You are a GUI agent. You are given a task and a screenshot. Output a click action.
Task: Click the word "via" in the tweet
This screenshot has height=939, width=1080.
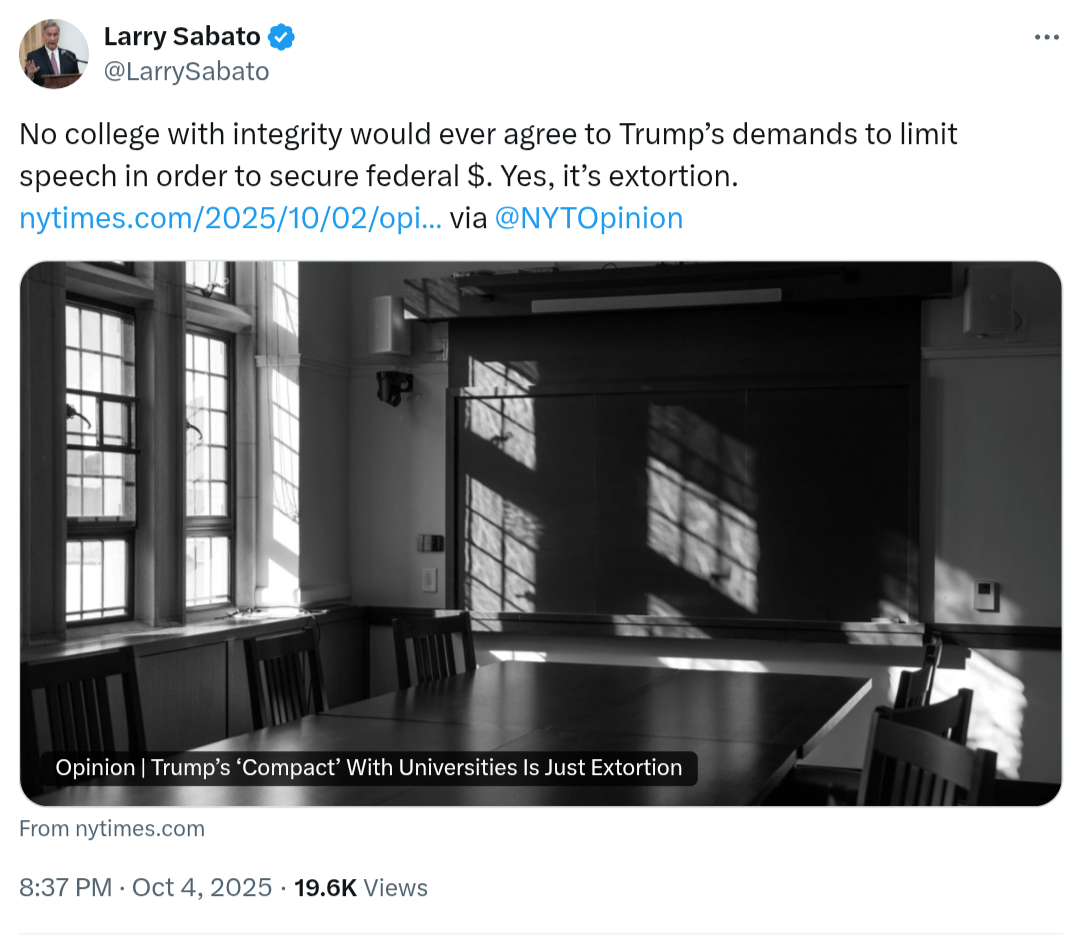[468, 218]
